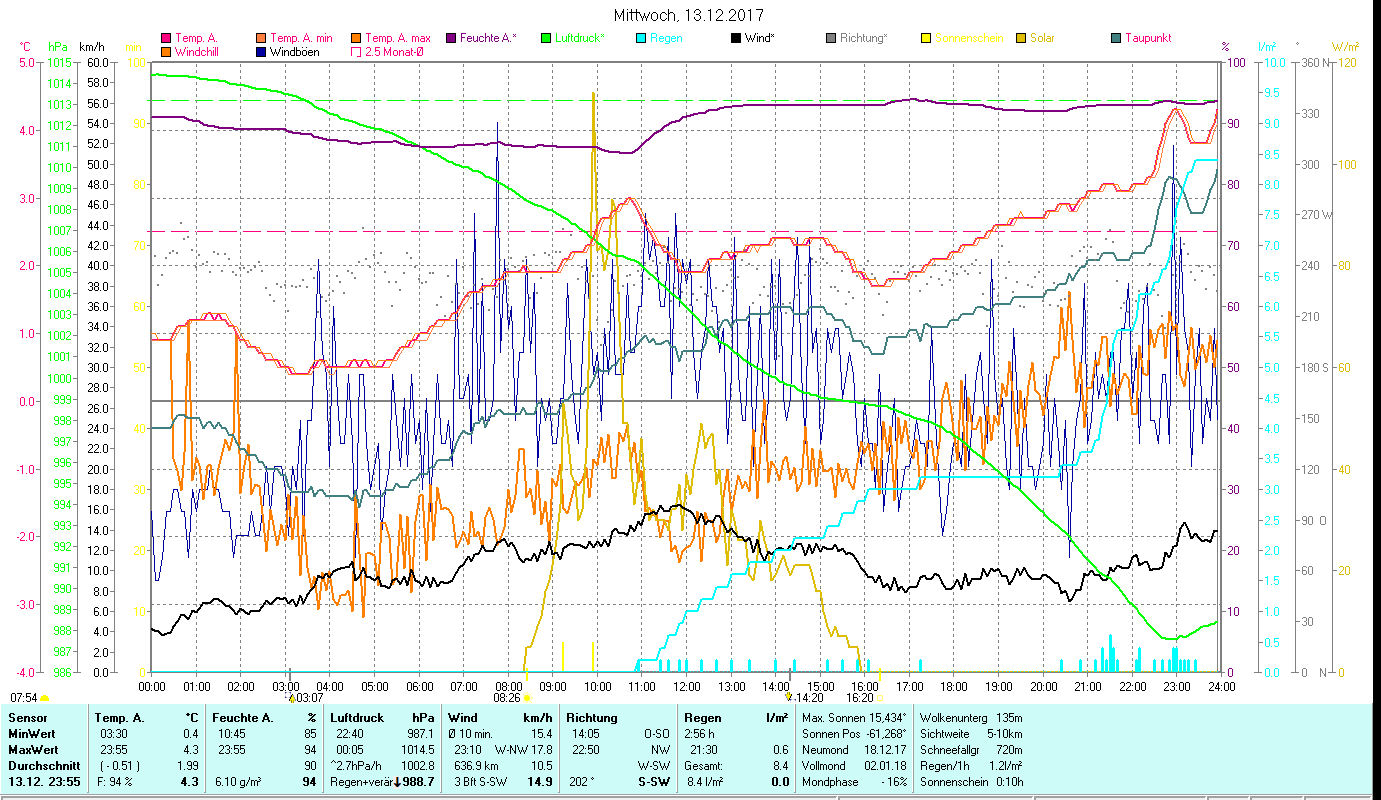Image resolution: width=1381 pixels, height=800 pixels.
Task: Click the Mondphase -16% entry
Action: coord(855,781)
